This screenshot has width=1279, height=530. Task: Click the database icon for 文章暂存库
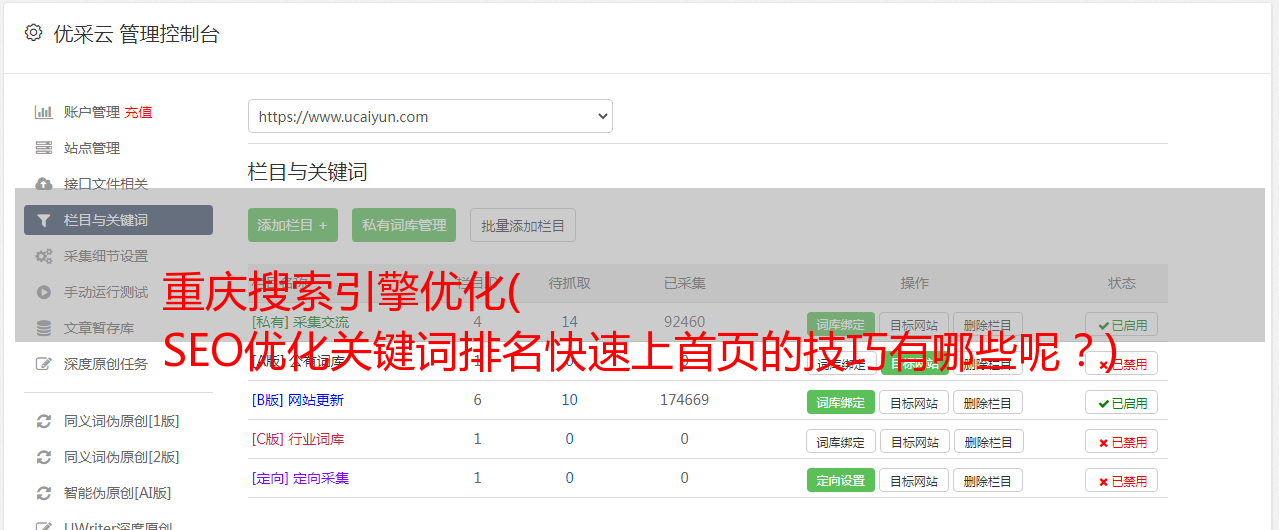43,328
